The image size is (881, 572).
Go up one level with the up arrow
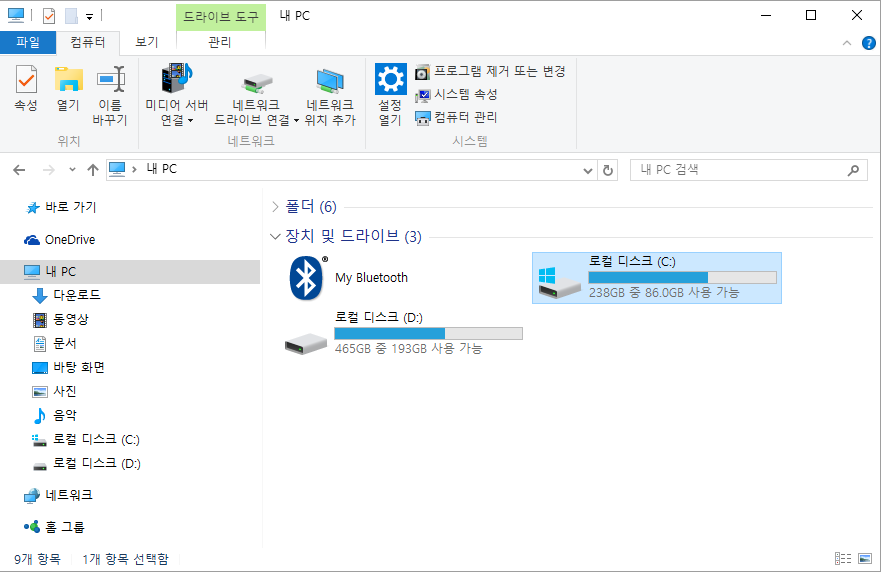(93, 170)
